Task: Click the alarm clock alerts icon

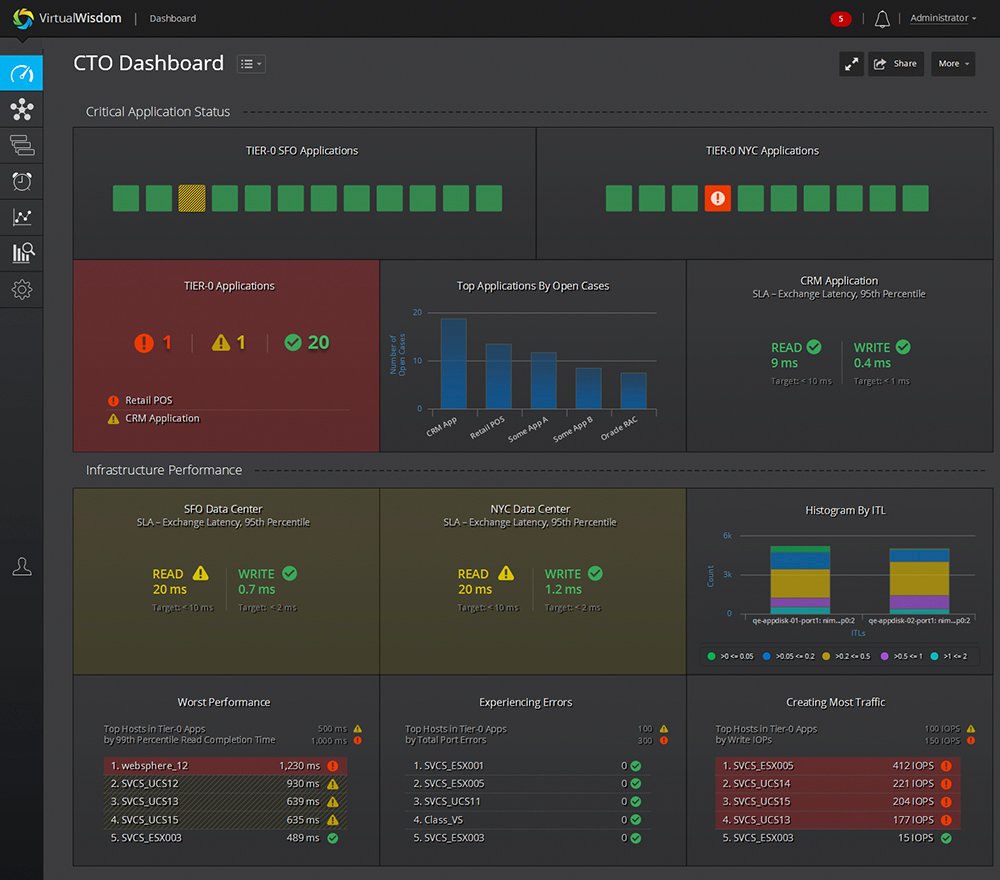Action: (x=20, y=181)
